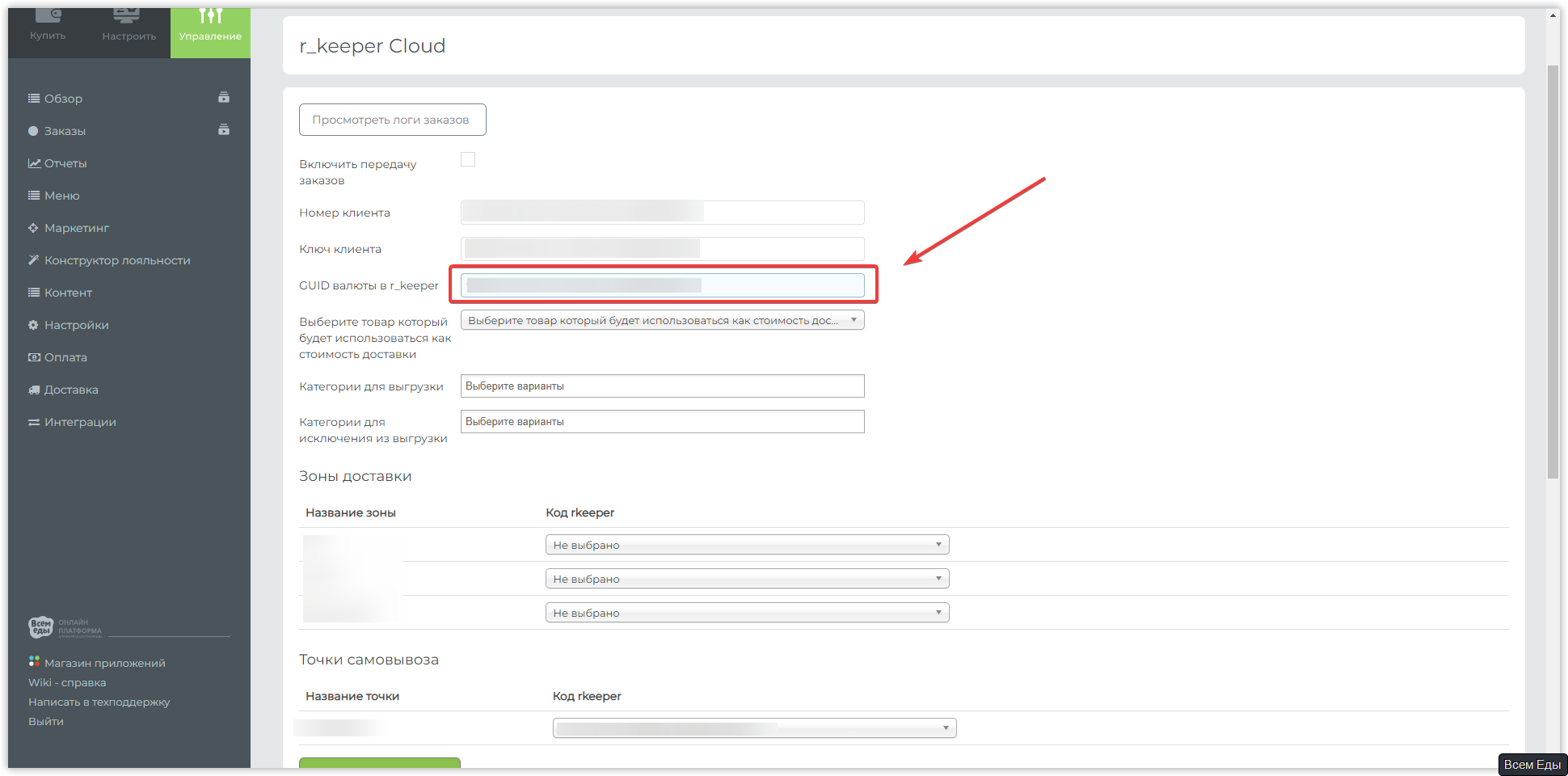Image resolution: width=1568 pixels, height=776 pixels.
Task: Click Выйти to log out
Action: [46, 721]
